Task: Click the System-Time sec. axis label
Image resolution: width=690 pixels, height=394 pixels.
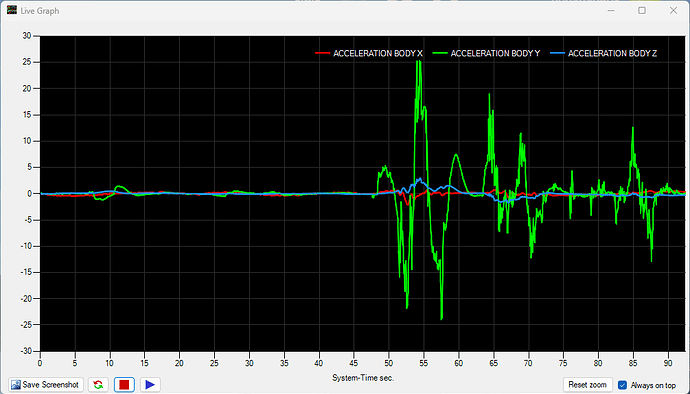Action: (363, 378)
